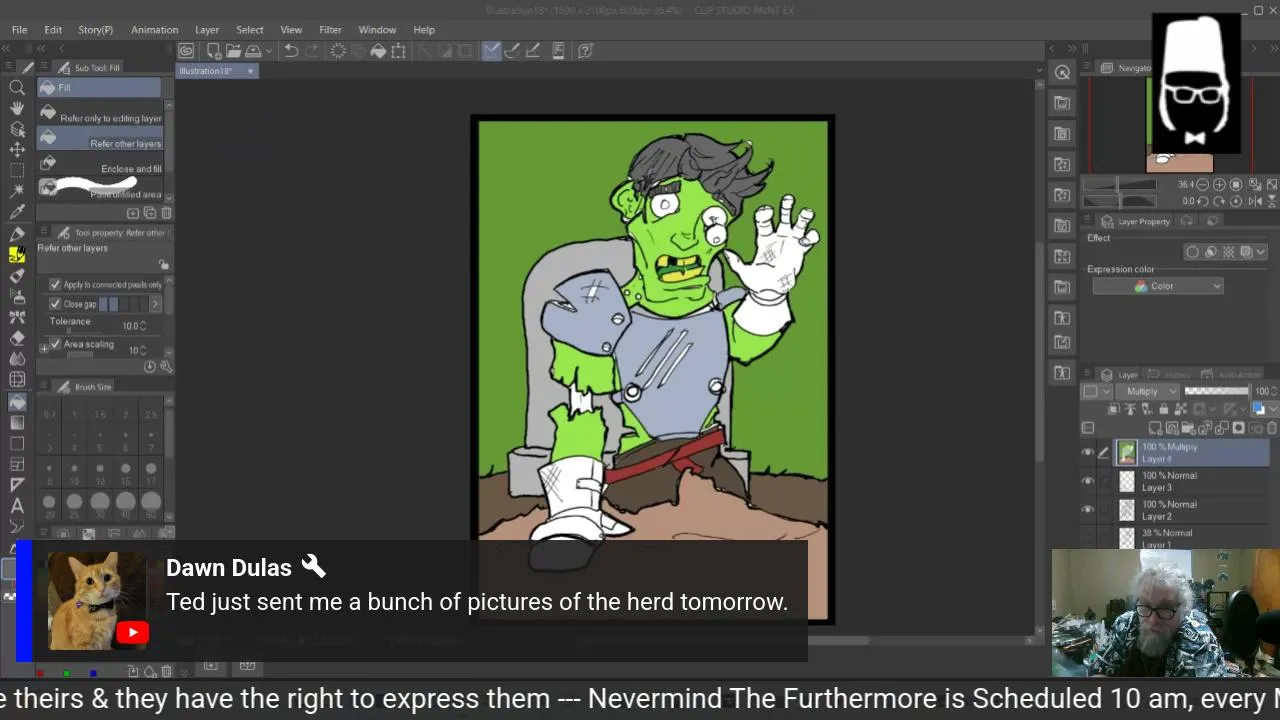Screen dimensions: 1280x720
Task: Open the Filter menu
Action: coord(330,30)
